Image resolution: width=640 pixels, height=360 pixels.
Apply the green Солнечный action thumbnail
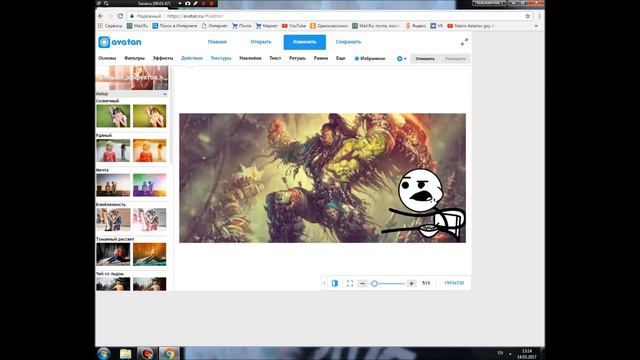(113, 116)
